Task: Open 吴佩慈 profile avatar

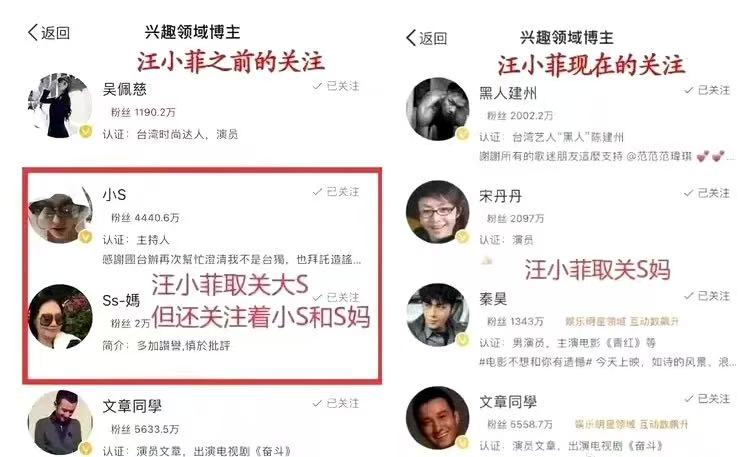Action: (x=60, y=106)
